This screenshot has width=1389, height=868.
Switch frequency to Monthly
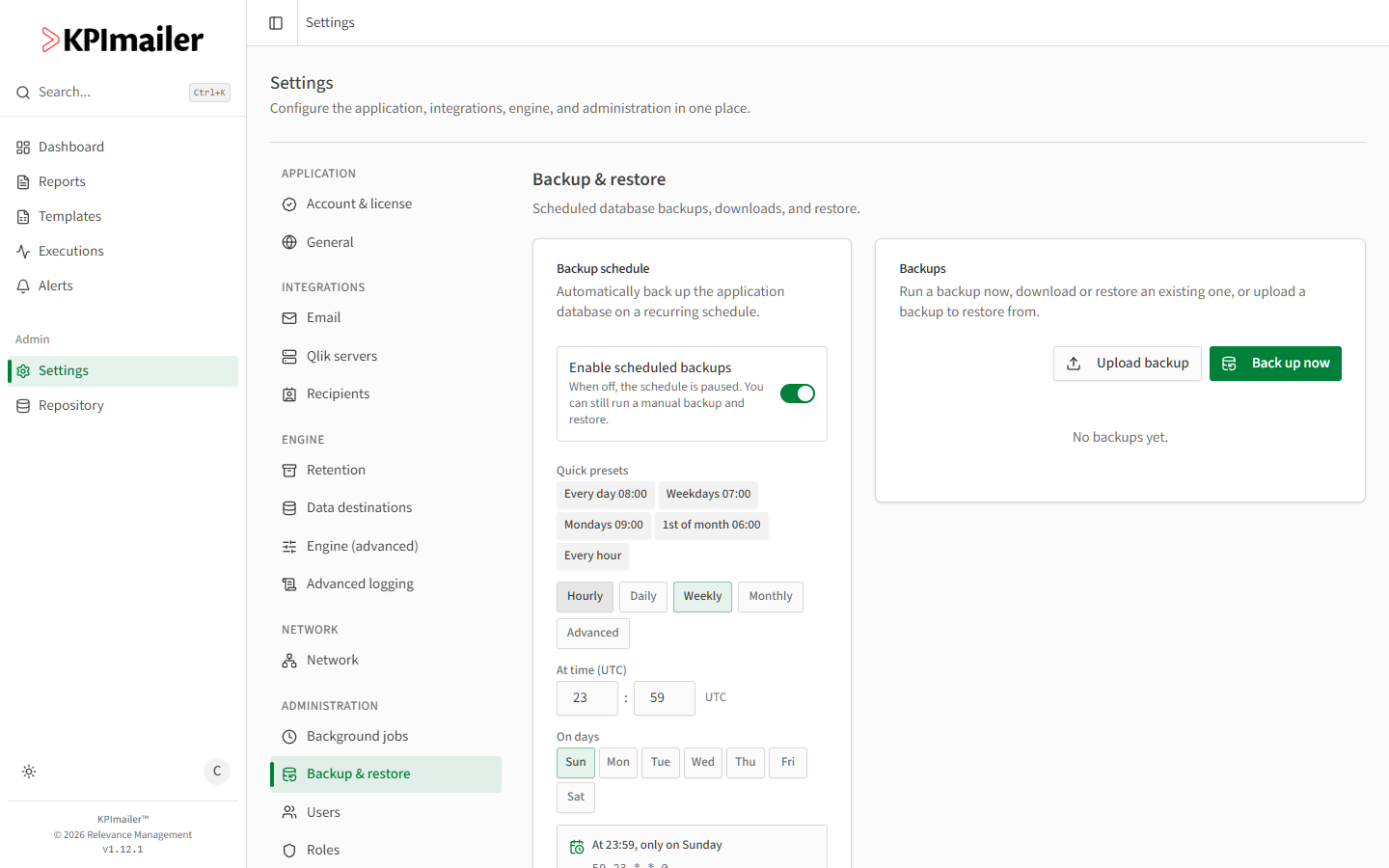771,597
